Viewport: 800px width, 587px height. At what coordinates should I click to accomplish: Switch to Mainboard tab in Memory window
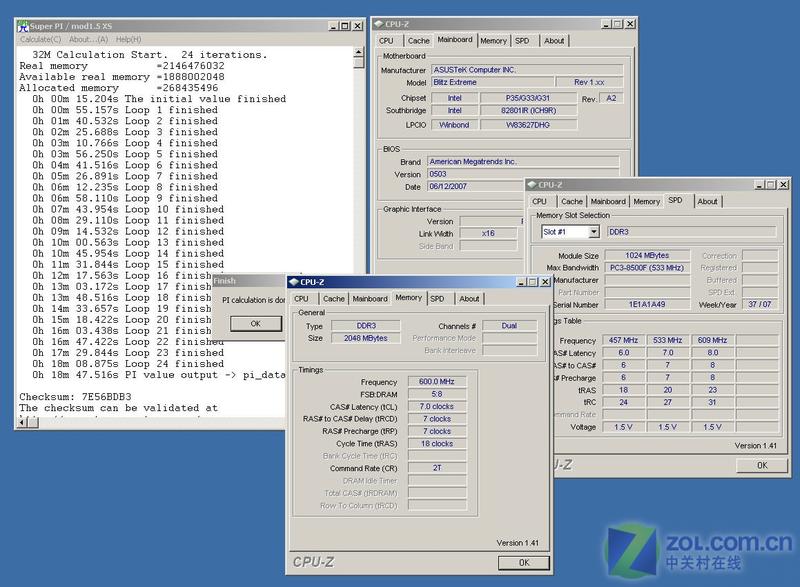pyautogui.click(x=370, y=299)
